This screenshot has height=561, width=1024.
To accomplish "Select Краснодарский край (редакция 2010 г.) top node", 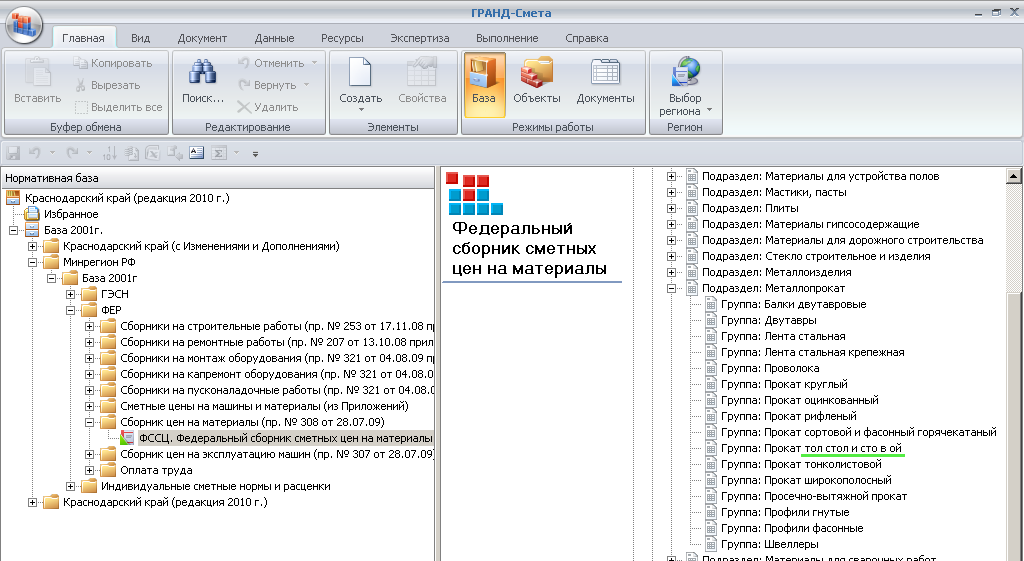I will coord(127,198).
